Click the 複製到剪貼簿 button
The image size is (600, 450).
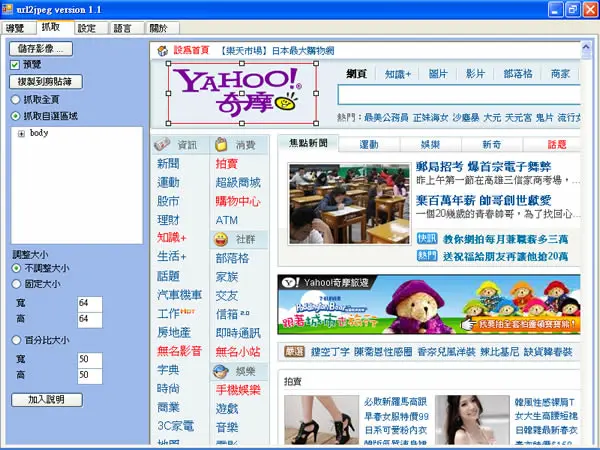click(x=46, y=82)
